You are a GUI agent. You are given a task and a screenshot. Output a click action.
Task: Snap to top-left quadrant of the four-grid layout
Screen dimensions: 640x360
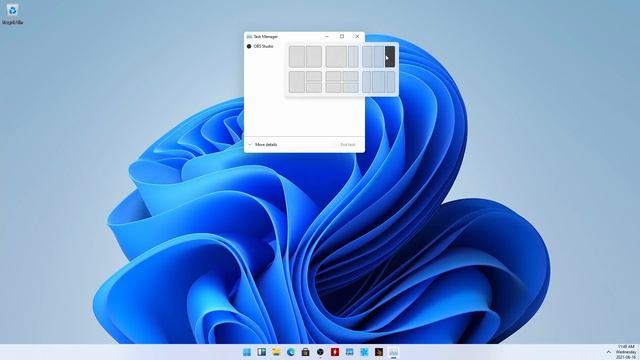coord(333,76)
